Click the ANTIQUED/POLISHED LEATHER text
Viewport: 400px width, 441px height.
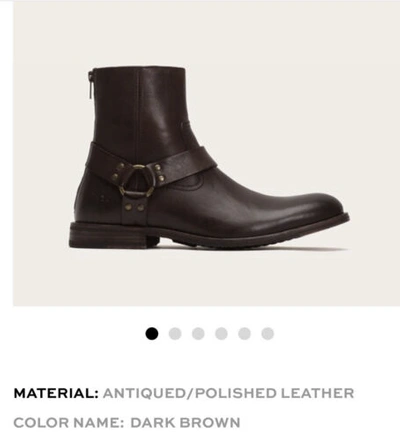(x=228, y=393)
